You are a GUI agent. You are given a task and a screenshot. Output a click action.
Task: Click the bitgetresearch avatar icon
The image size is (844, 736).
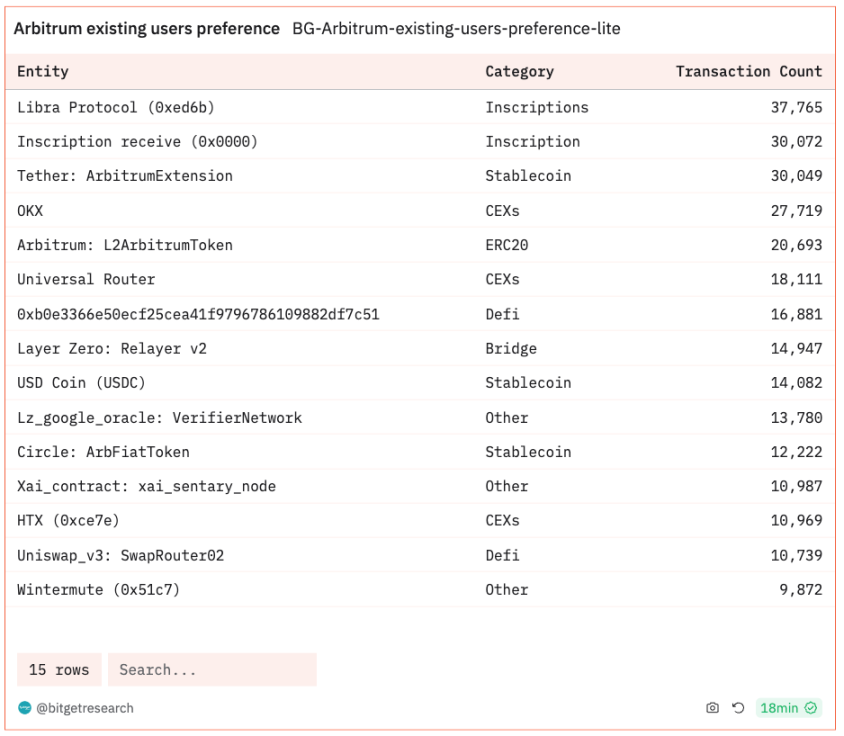25,708
